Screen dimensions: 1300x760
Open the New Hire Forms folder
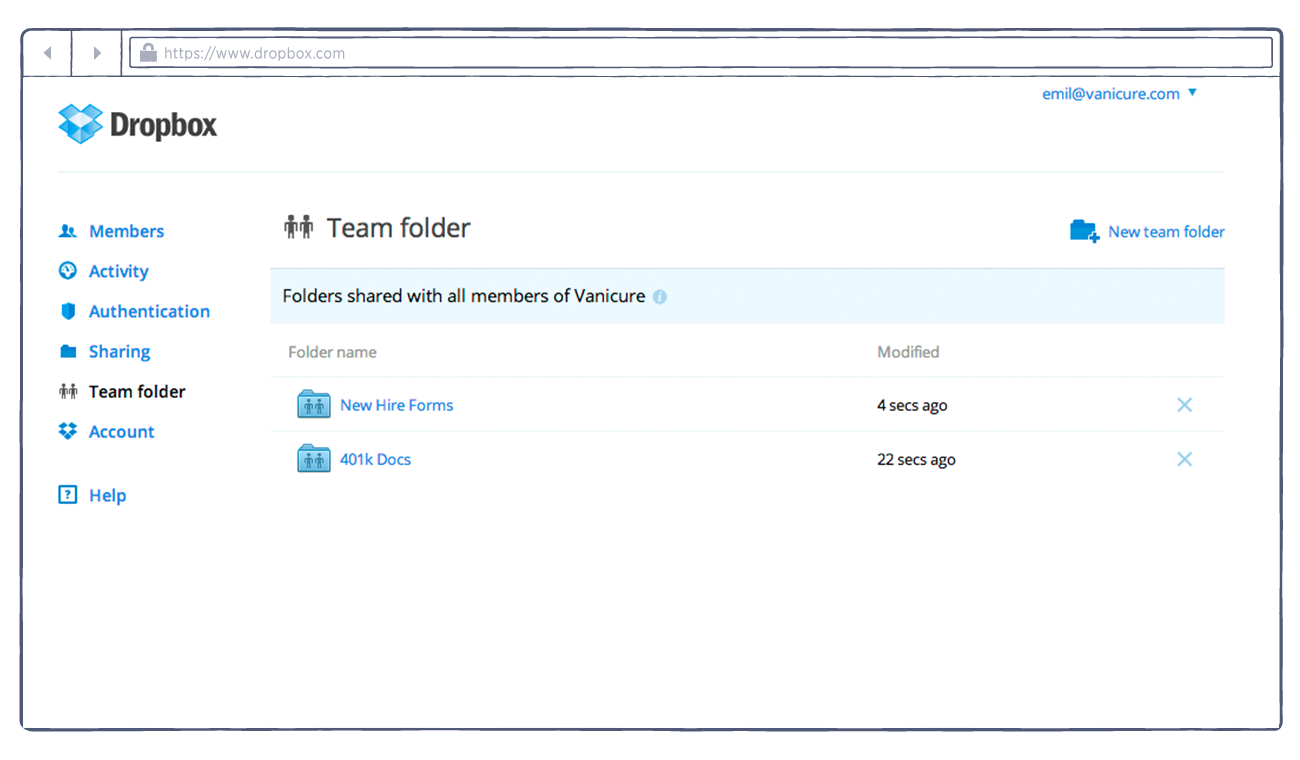pos(396,405)
